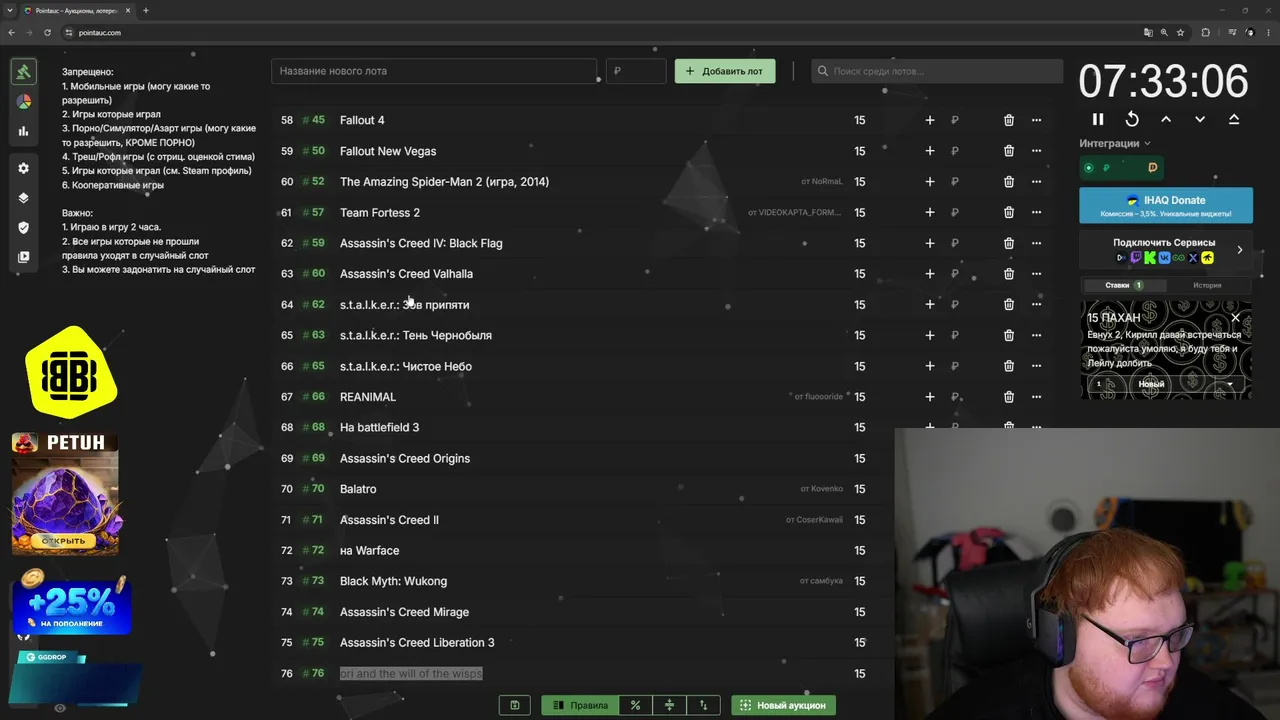Toggle the sort order arrows button

(x=703, y=705)
